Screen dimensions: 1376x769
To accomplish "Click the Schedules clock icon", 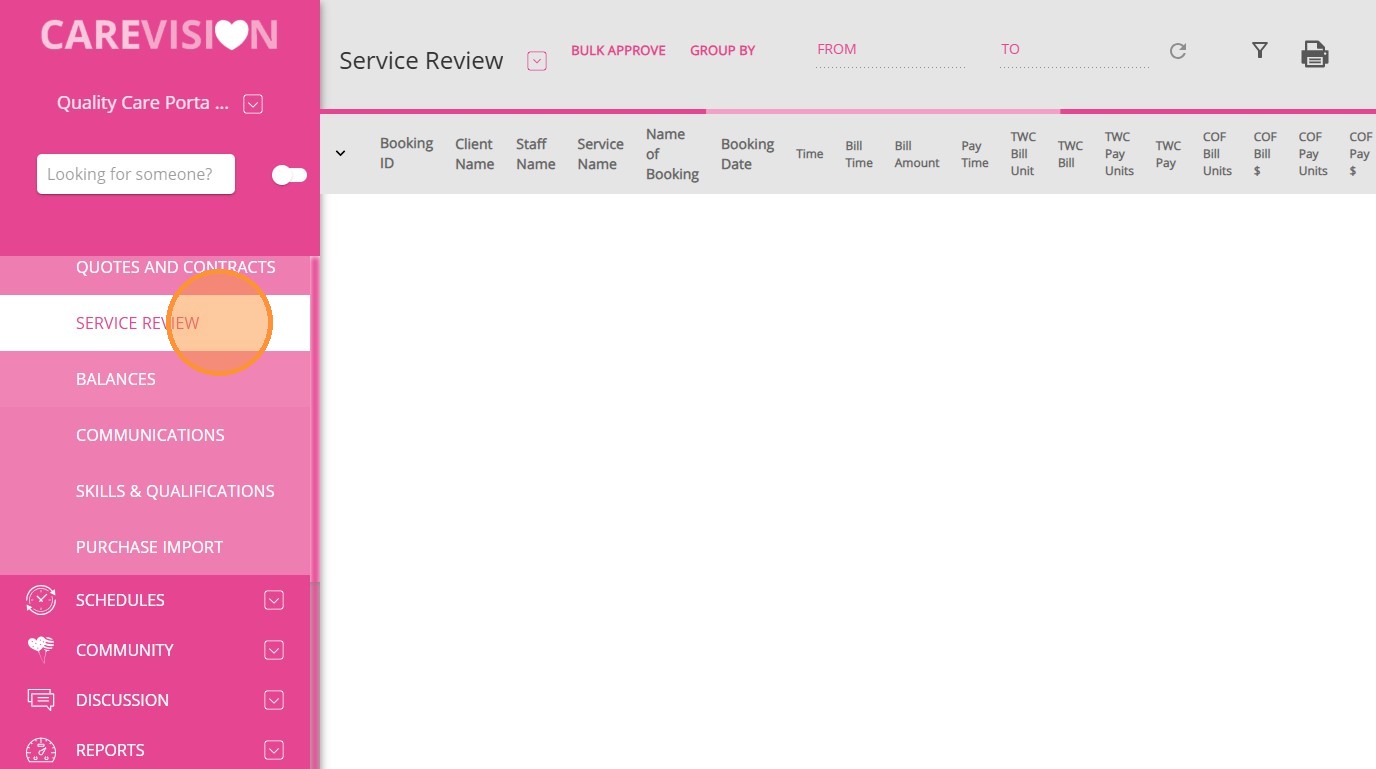I will [x=41, y=600].
